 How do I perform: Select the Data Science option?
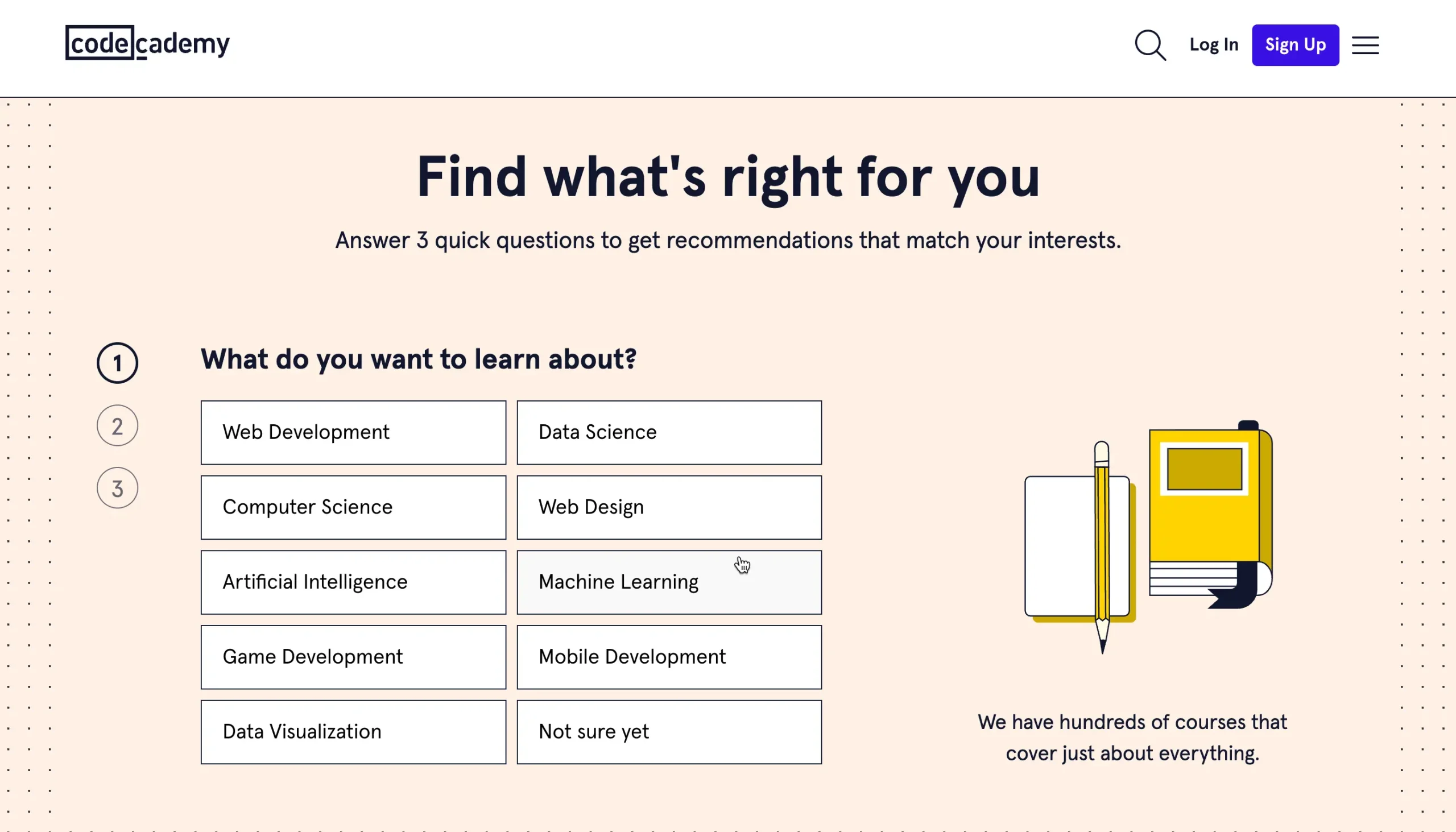click(x=669, y=432)
